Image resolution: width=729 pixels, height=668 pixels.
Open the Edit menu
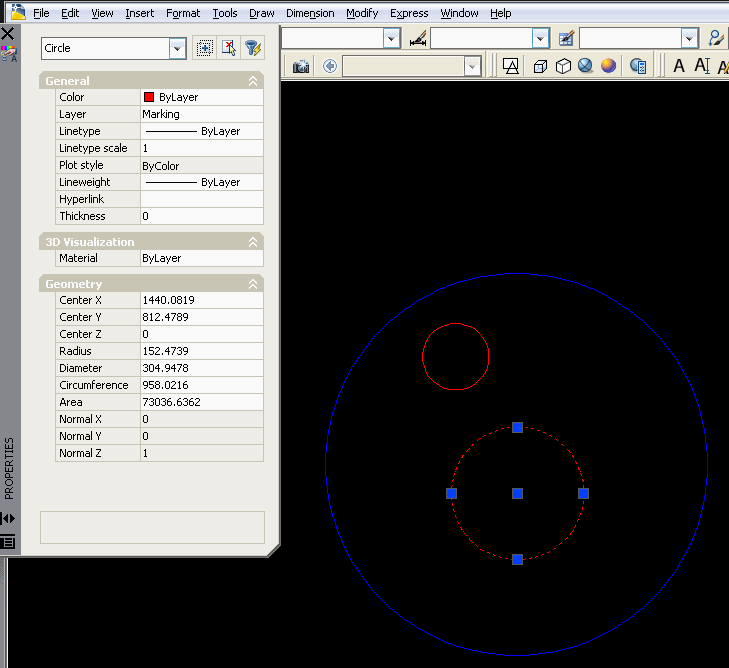click(x=70, y=13)
